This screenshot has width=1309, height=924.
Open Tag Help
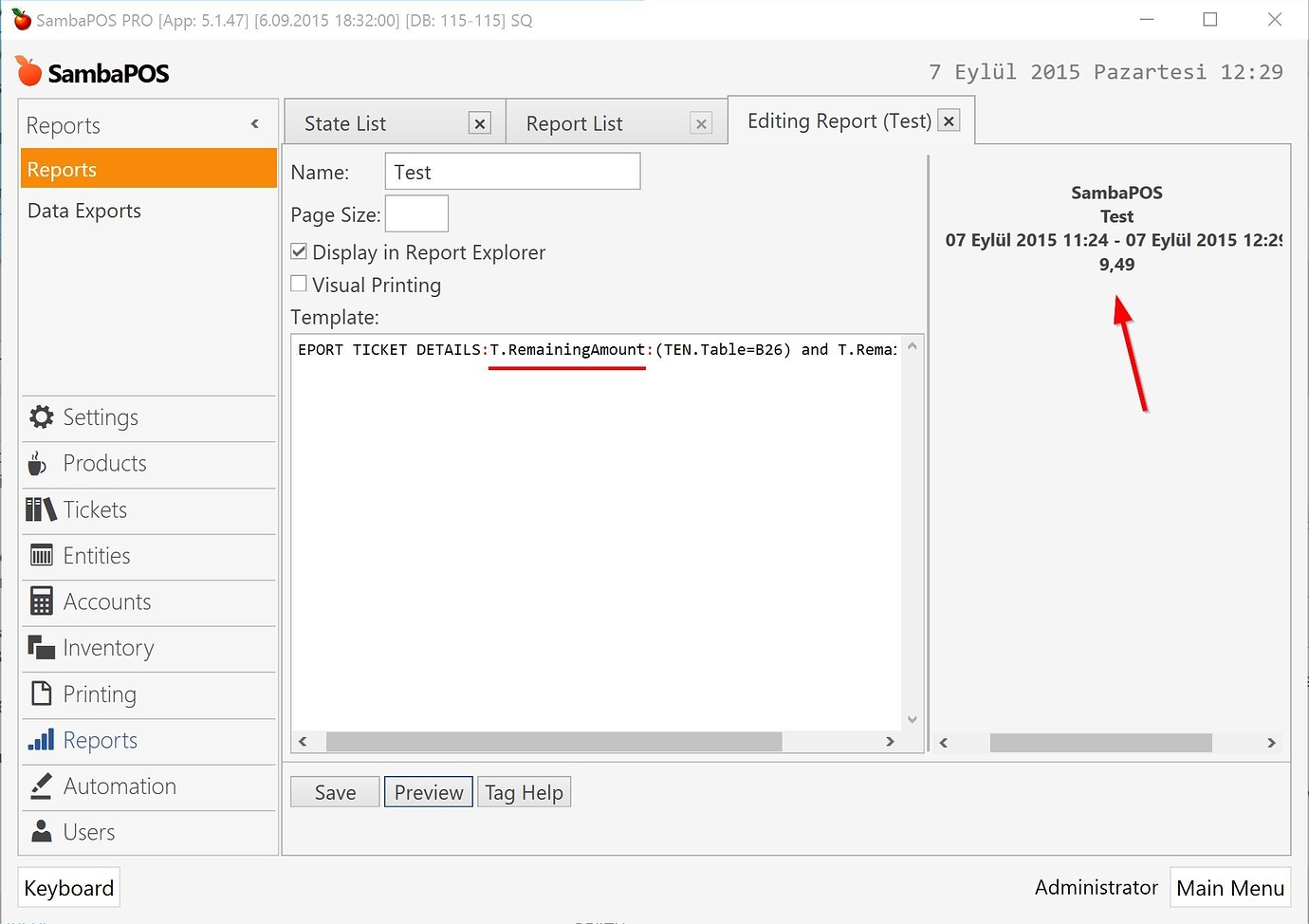524,791
